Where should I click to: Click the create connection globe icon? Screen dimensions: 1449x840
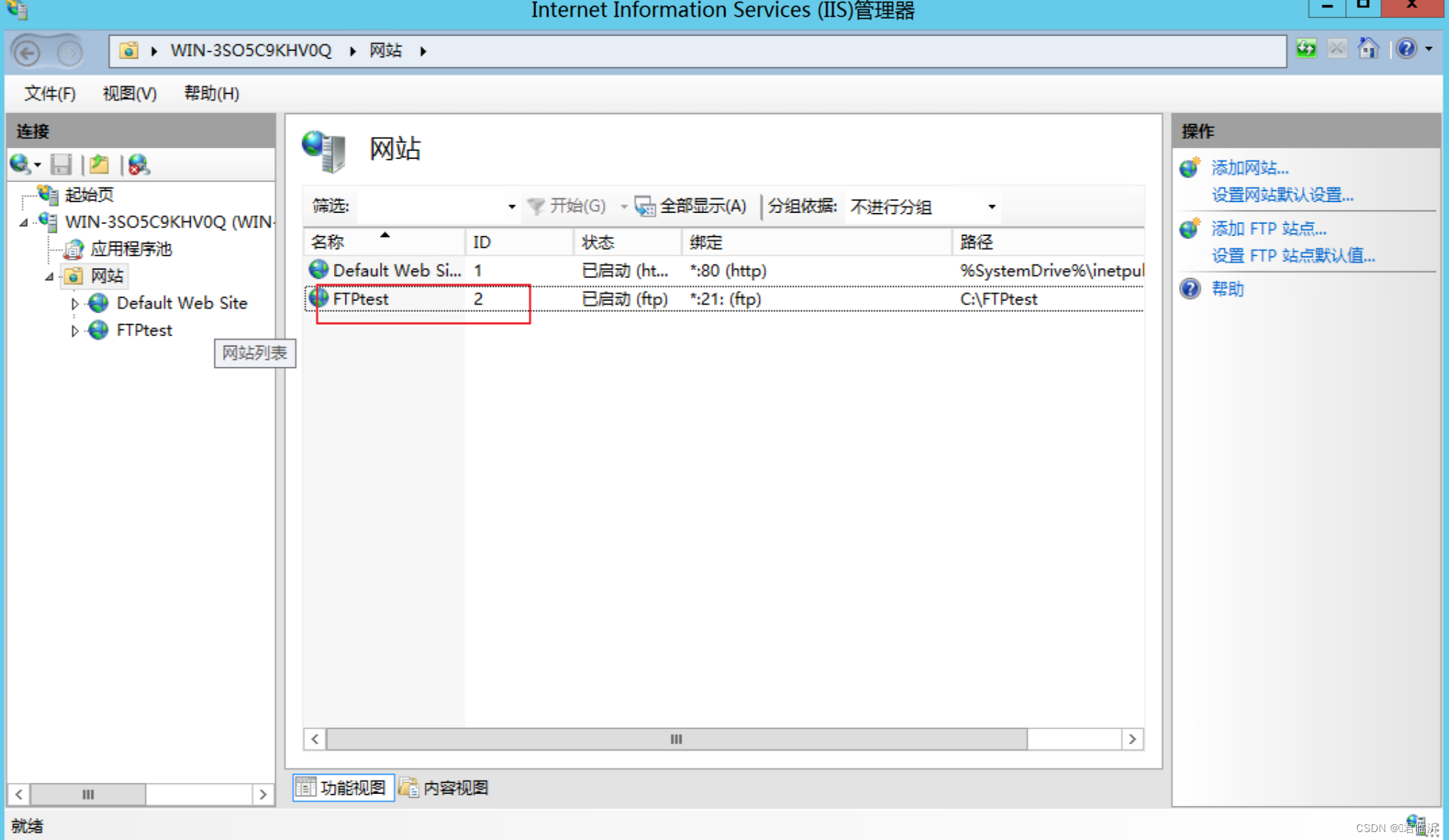point(20,165)
